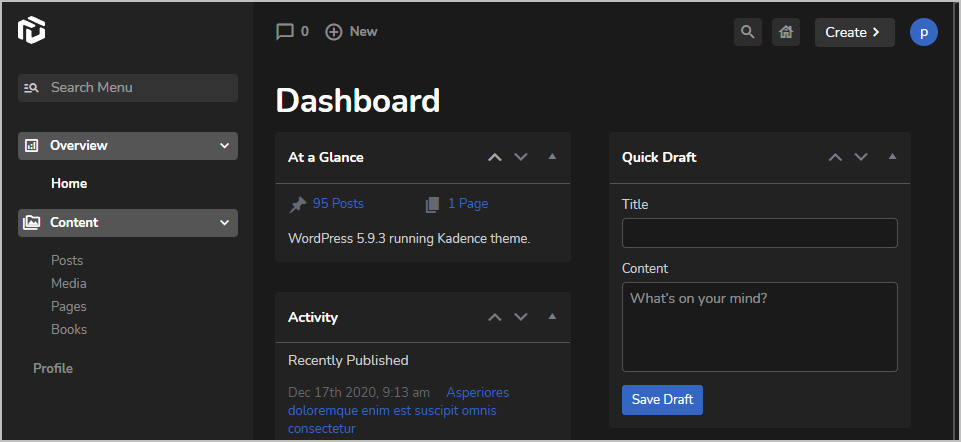
Task: Move Quick Draft widget down
Action: click(861, 158)
